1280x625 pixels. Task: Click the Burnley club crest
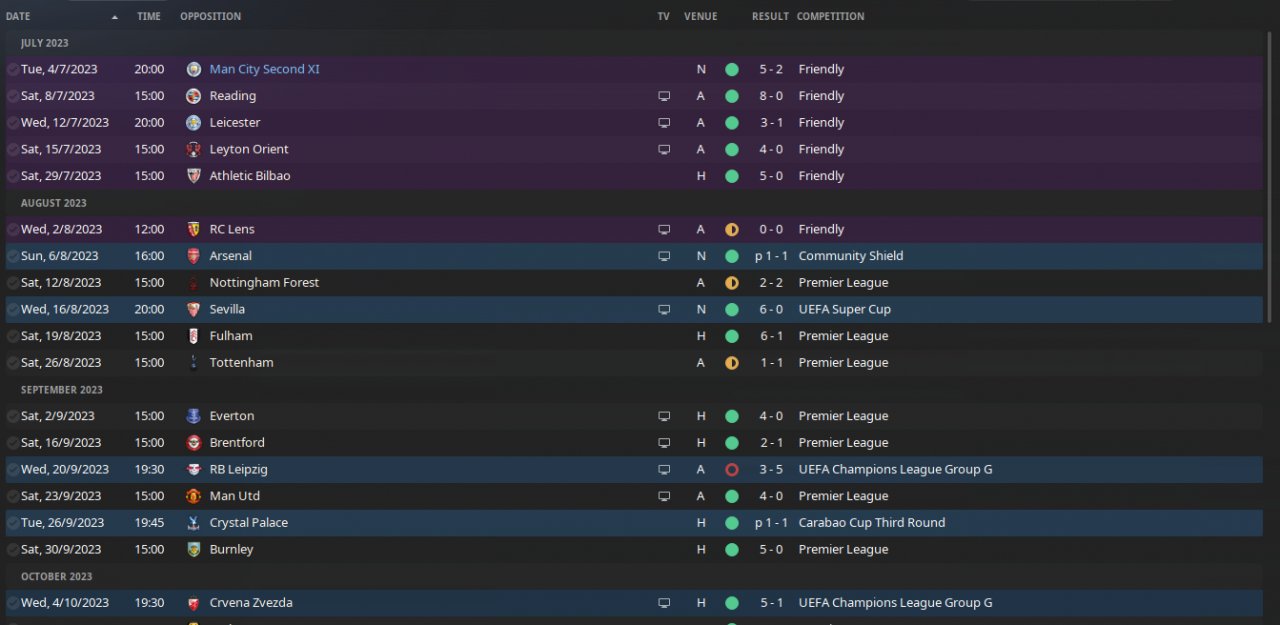pos(194,549)
